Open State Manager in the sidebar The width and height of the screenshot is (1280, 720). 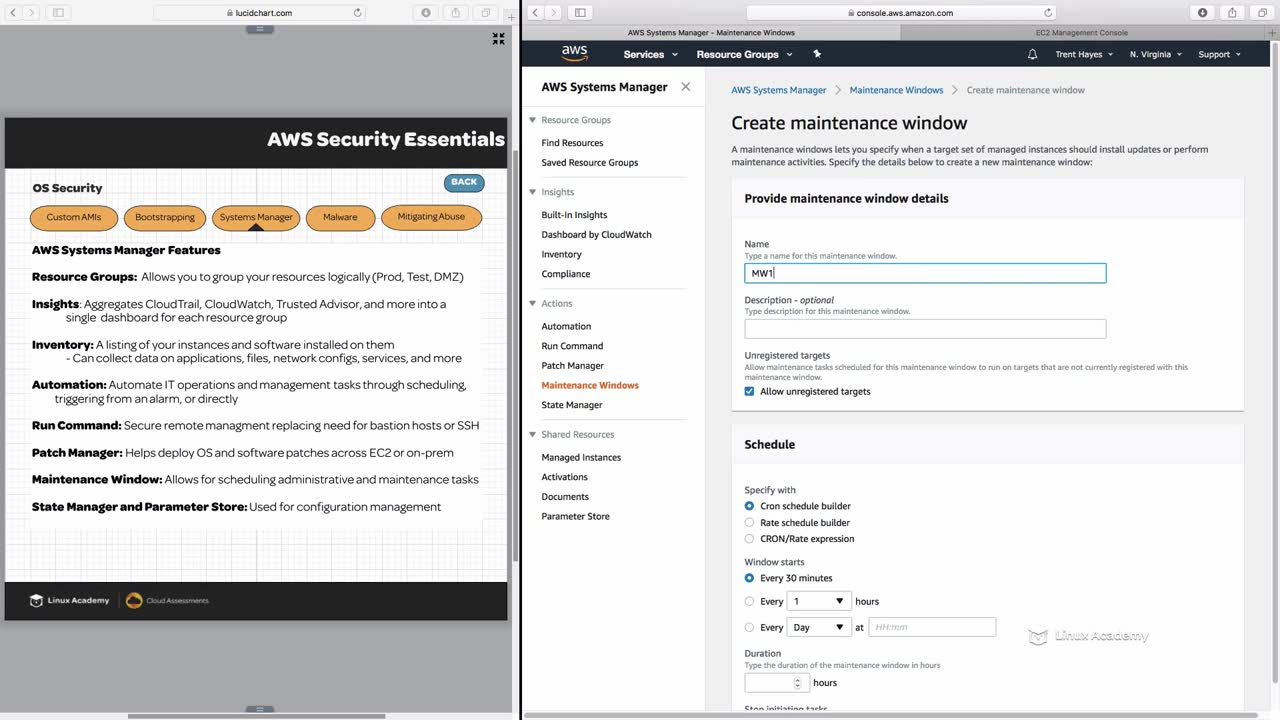click(572, 405)
